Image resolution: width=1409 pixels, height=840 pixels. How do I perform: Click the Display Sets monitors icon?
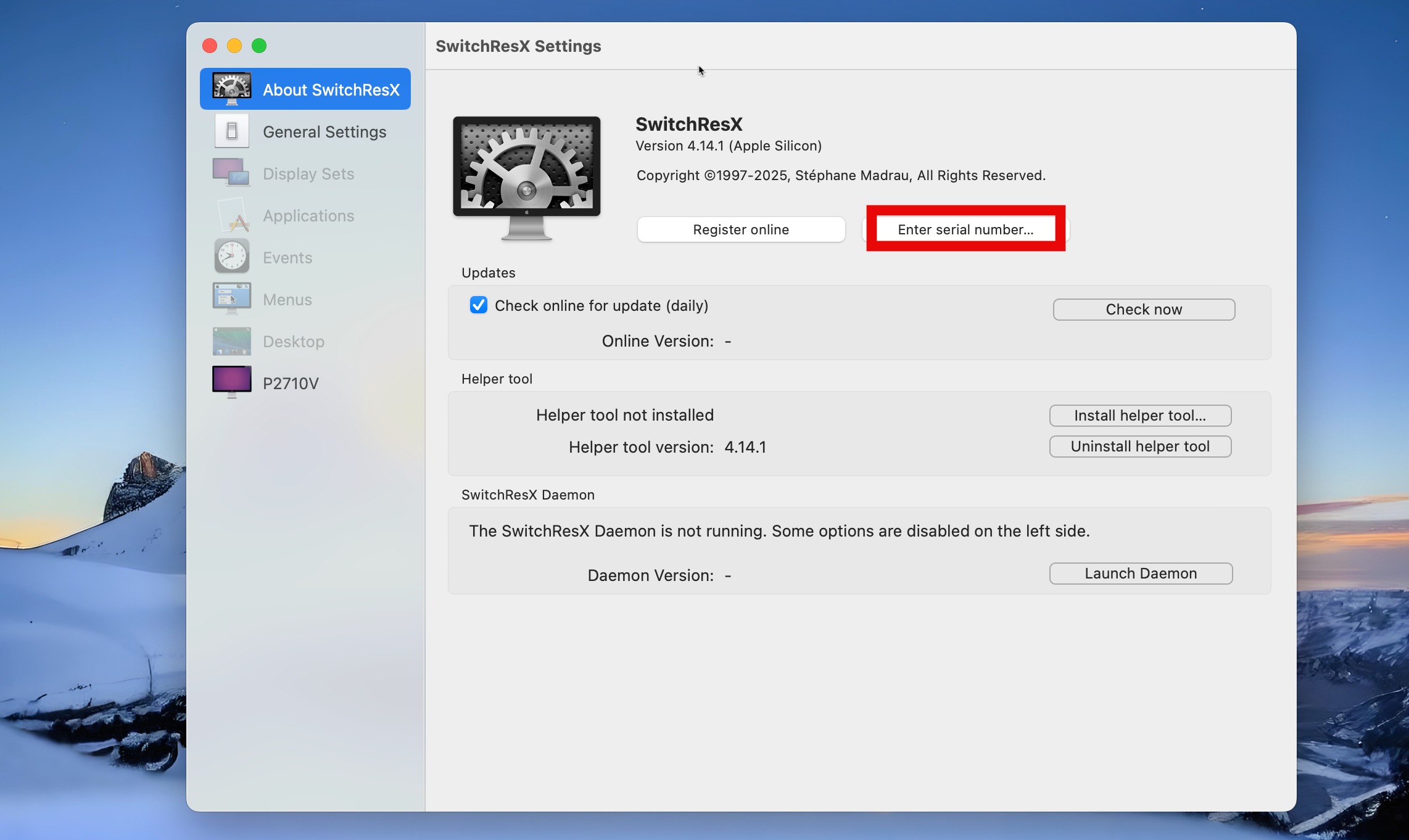tap(231, 173)
